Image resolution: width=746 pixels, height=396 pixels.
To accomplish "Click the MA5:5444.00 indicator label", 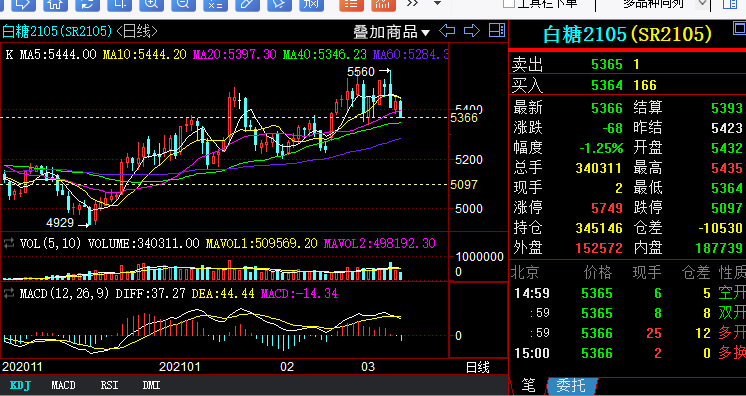I will click(59, 54).
